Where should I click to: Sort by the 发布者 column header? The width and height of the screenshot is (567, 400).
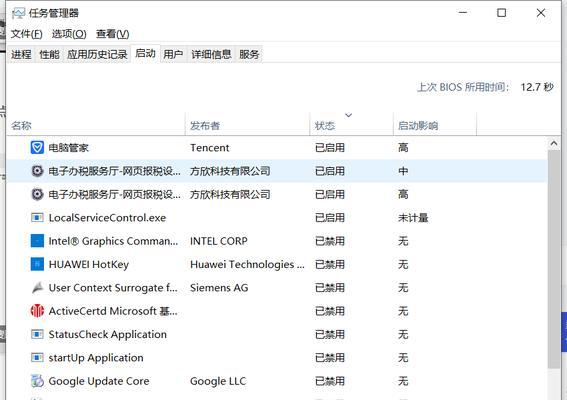247,125
